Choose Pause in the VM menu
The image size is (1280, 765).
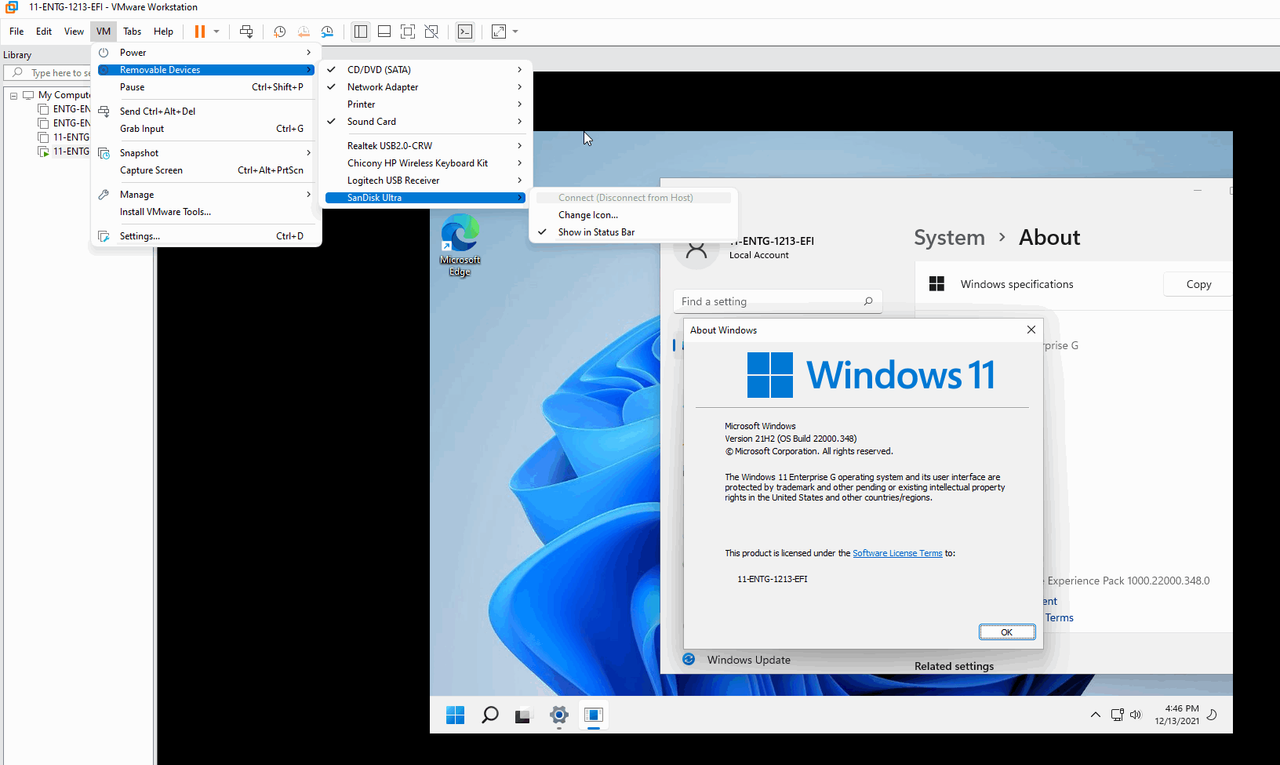[206, 87]
